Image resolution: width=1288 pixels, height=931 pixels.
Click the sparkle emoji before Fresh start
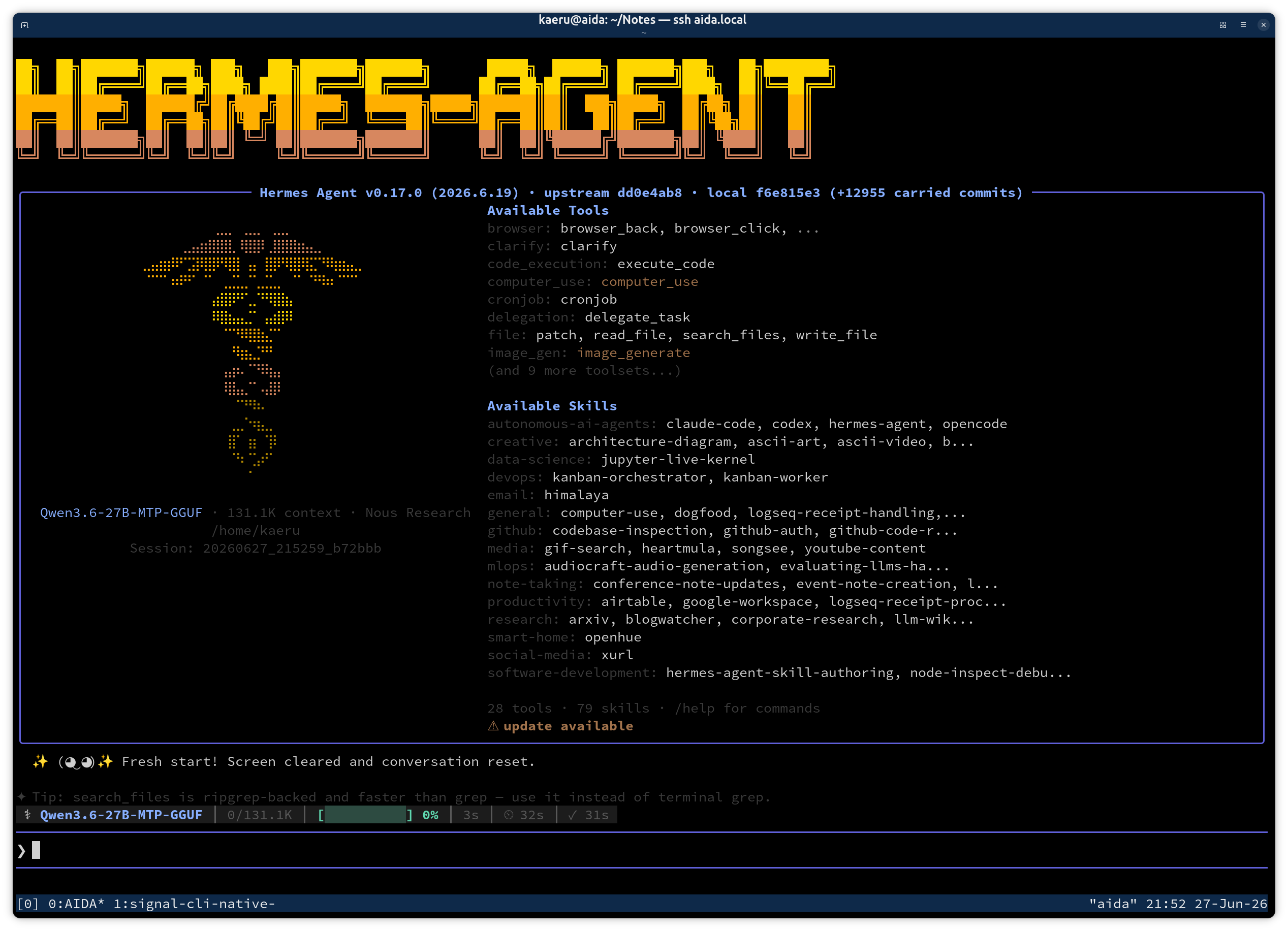(x=40, y=762)
